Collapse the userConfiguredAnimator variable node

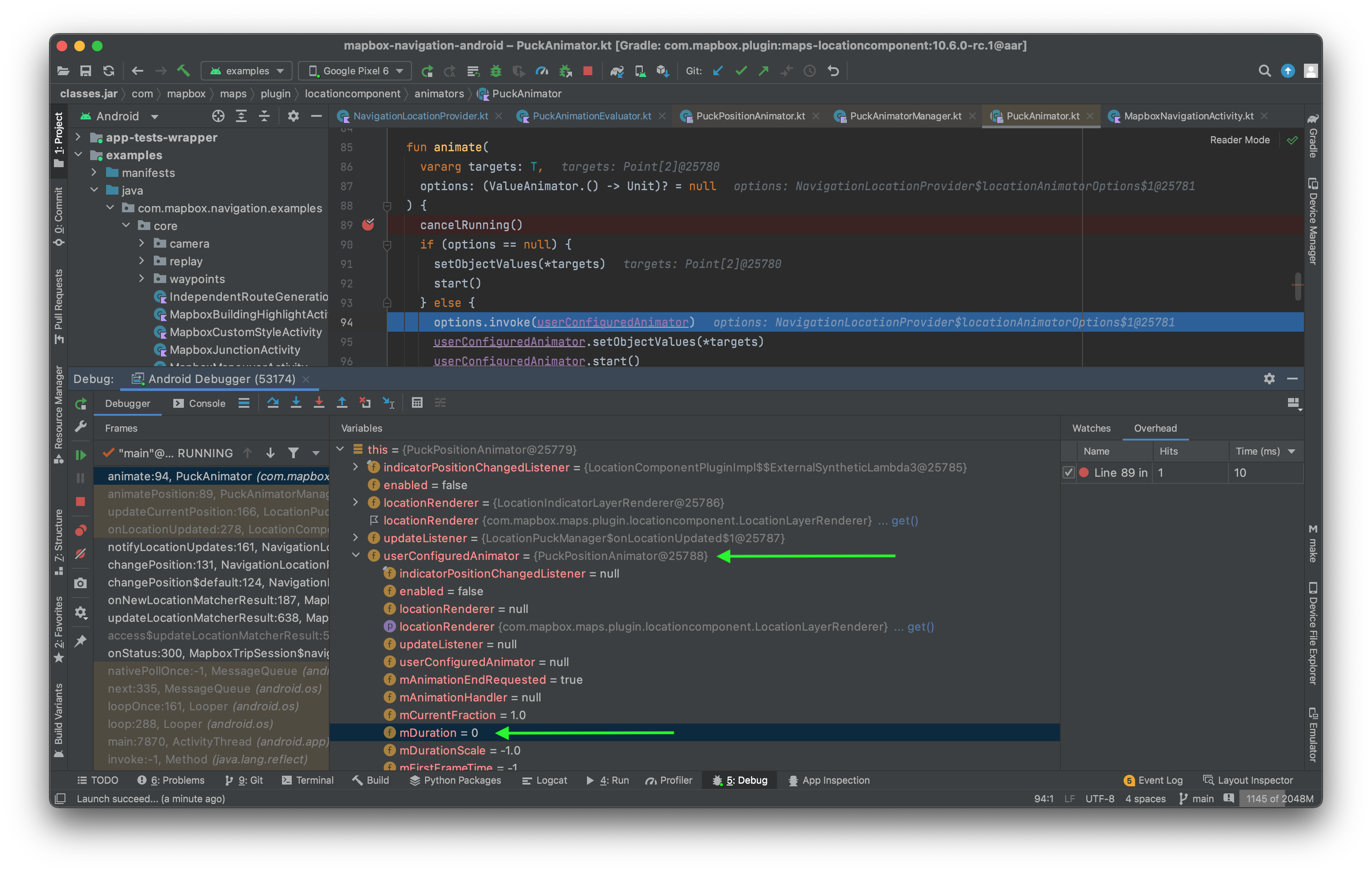(356, 555)
